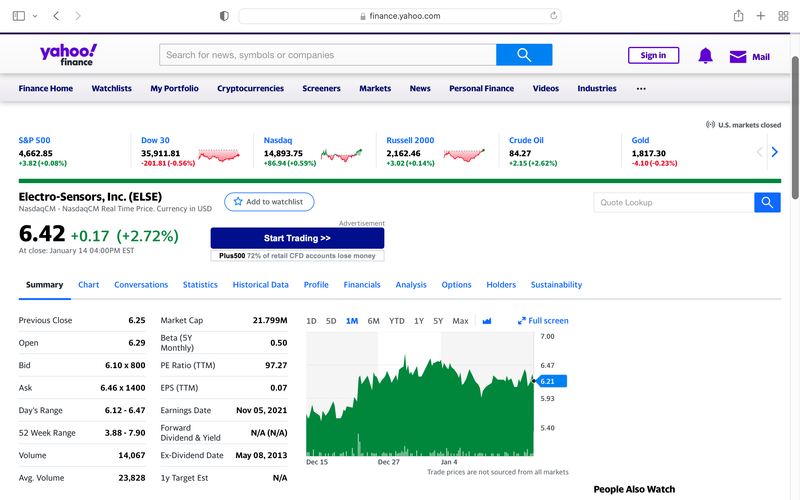This screenshot has height=500, width=800.
Task: Open the notifications bell icon
Action: [x=705, y=56]
